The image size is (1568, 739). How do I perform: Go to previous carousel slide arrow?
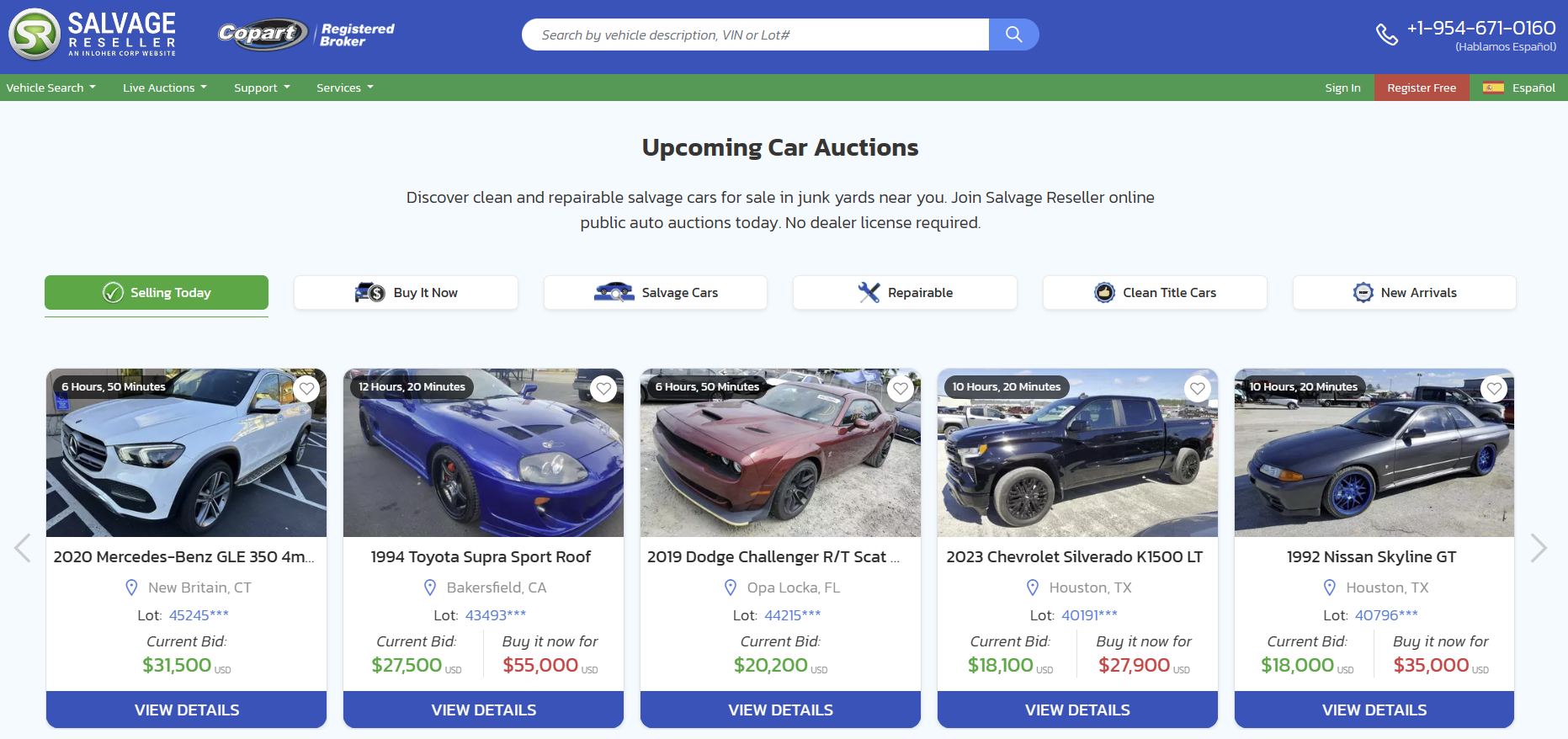23,548
